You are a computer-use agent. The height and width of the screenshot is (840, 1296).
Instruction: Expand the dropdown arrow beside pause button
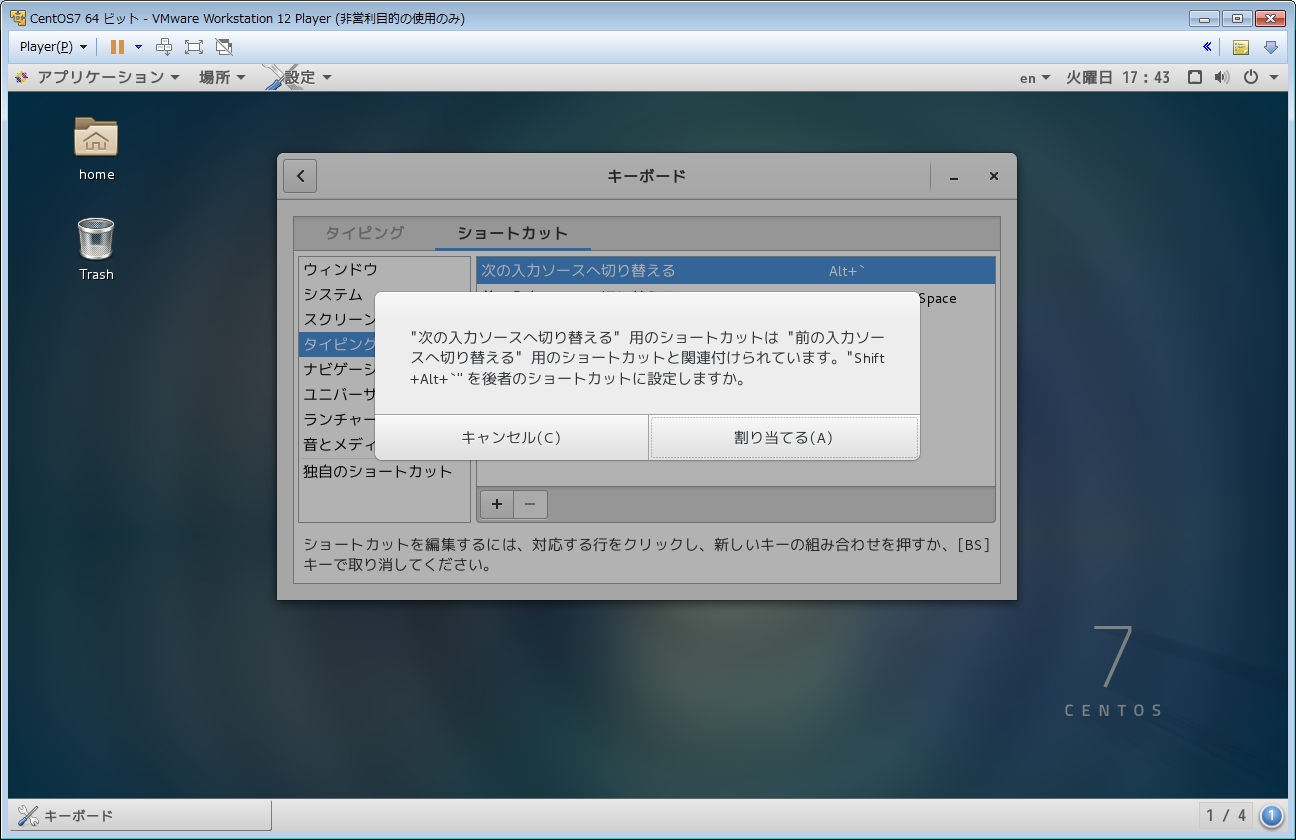pos(138,47)
